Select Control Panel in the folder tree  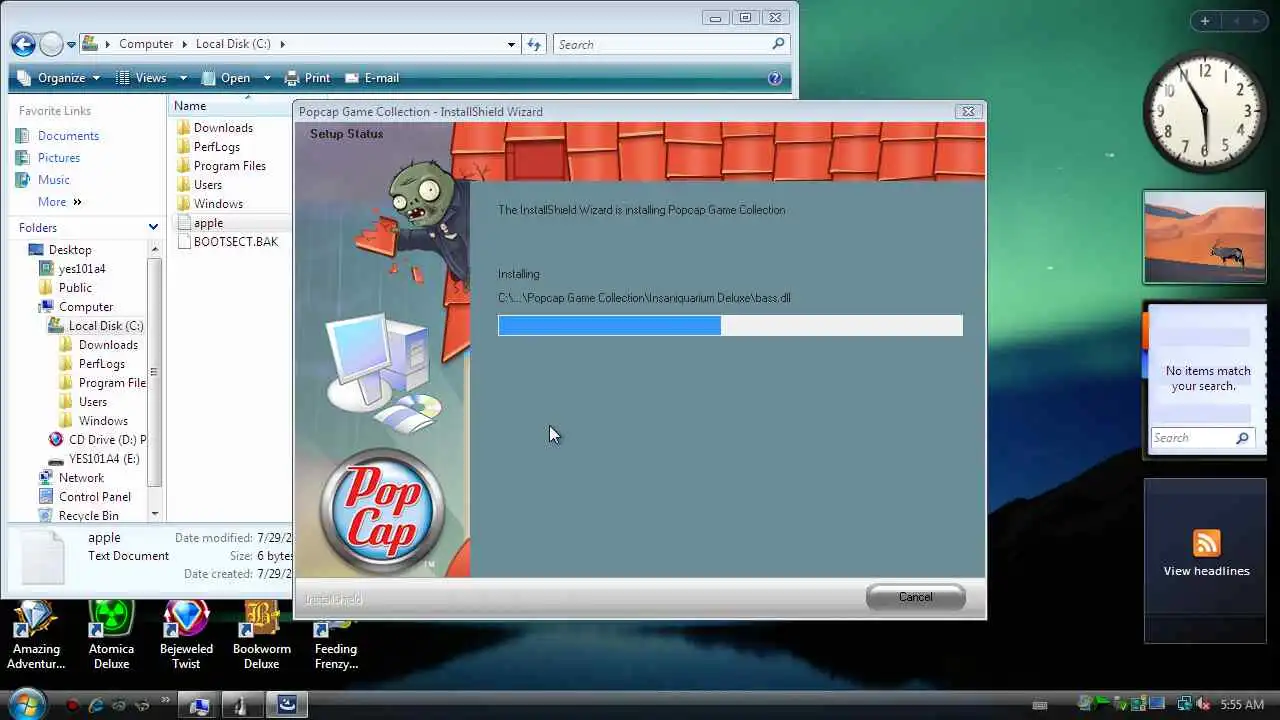85,497
